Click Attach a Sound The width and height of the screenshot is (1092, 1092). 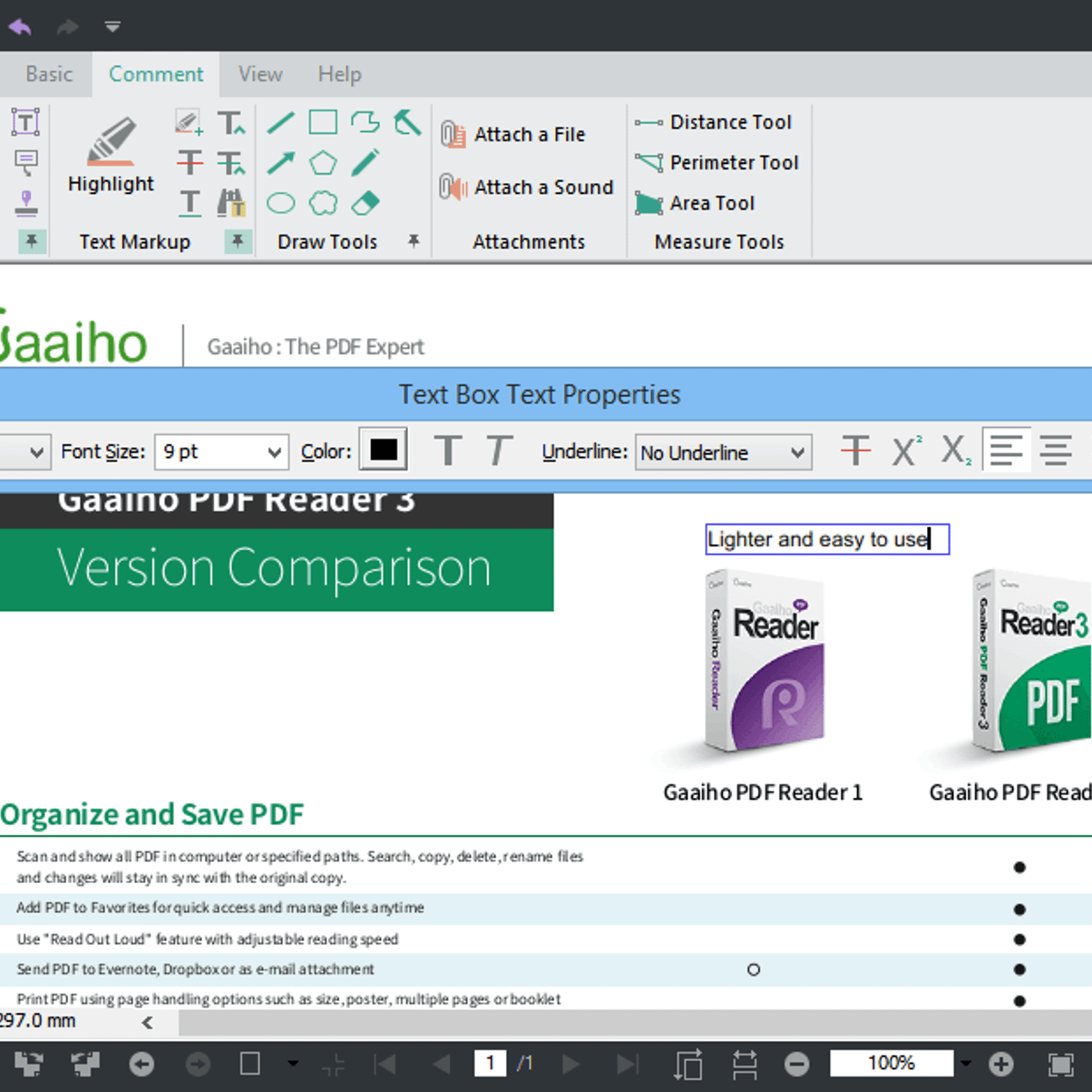click(x=527, y=187)
